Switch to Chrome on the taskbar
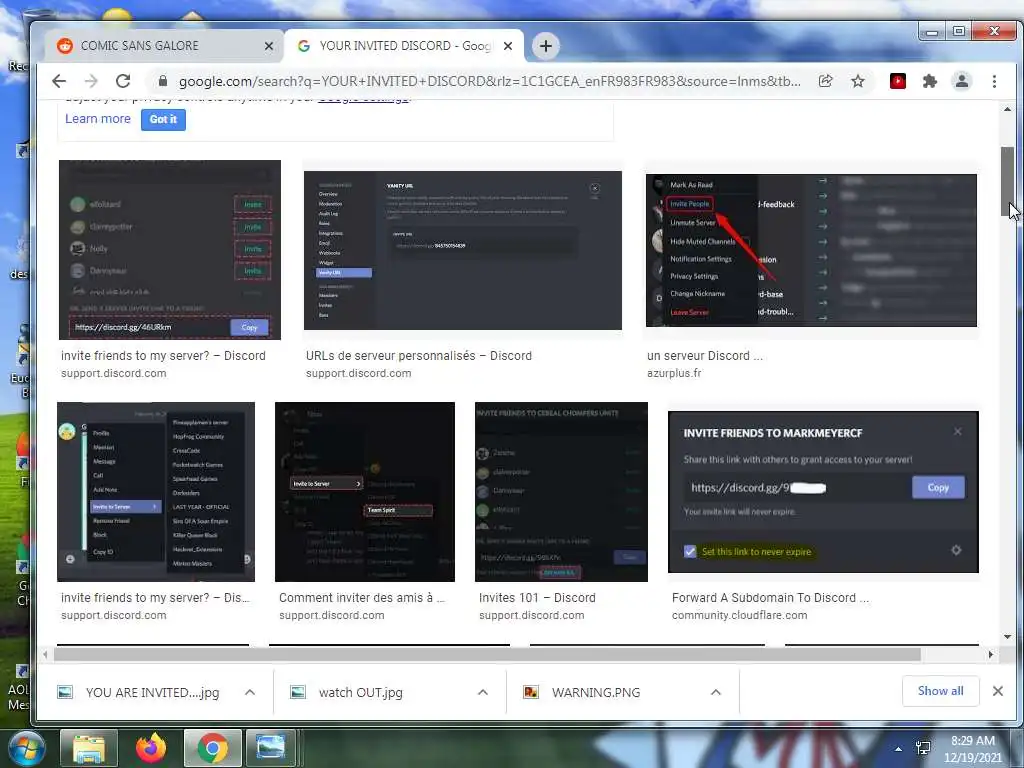Image resolution: width=1024 pixels, height=768 pixels. click(212, 748)
